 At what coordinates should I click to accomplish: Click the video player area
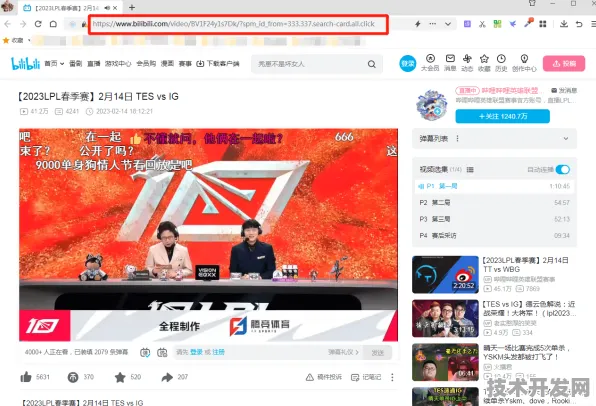point(208,235)
